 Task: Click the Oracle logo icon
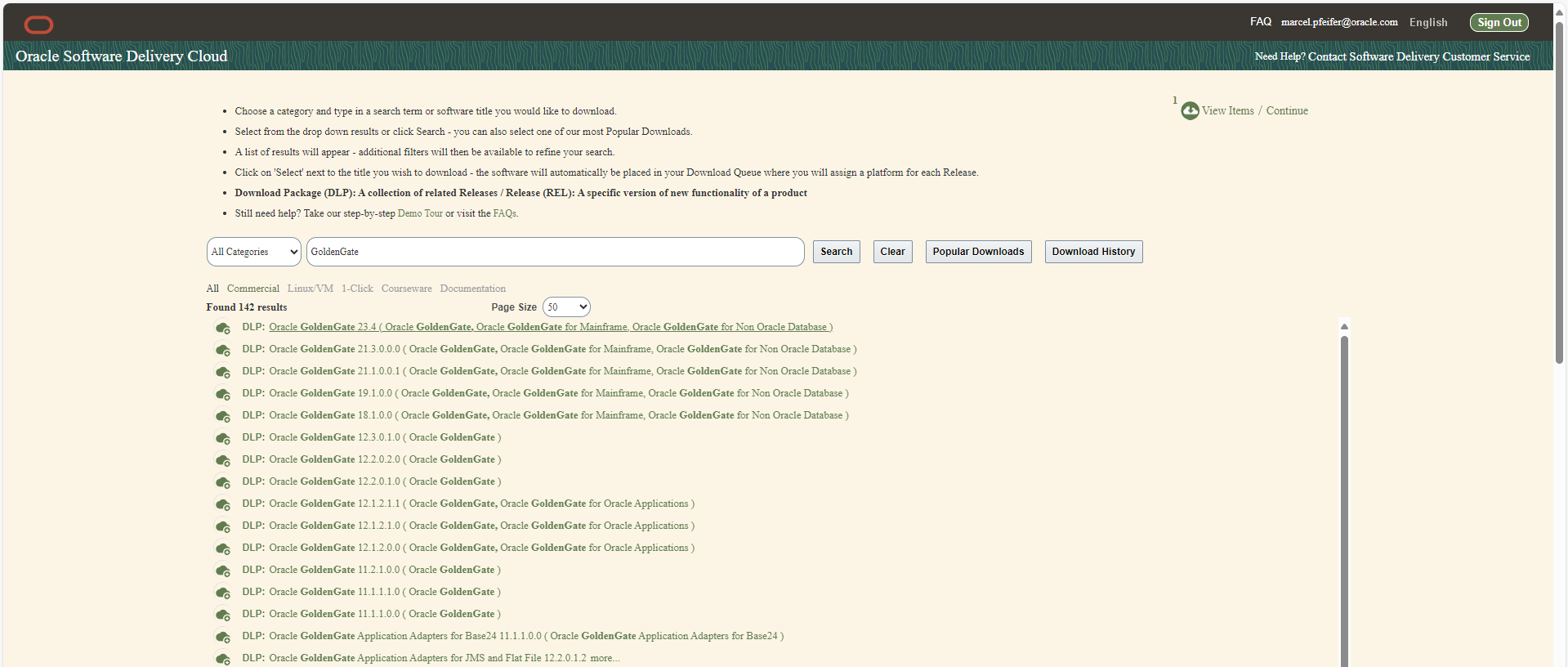pos(38,25)
